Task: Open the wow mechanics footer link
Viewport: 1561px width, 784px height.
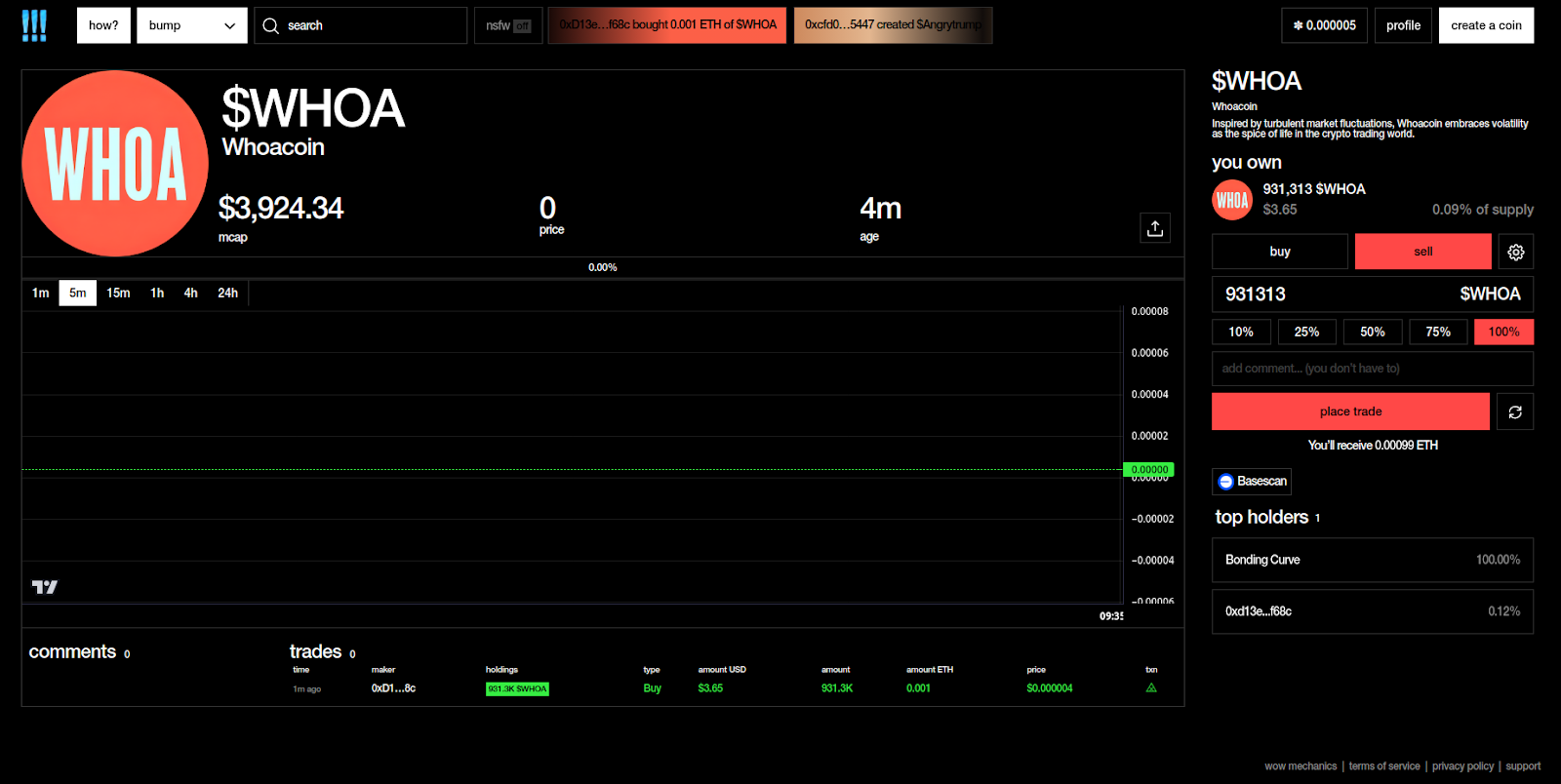Action: point(1301,766)
